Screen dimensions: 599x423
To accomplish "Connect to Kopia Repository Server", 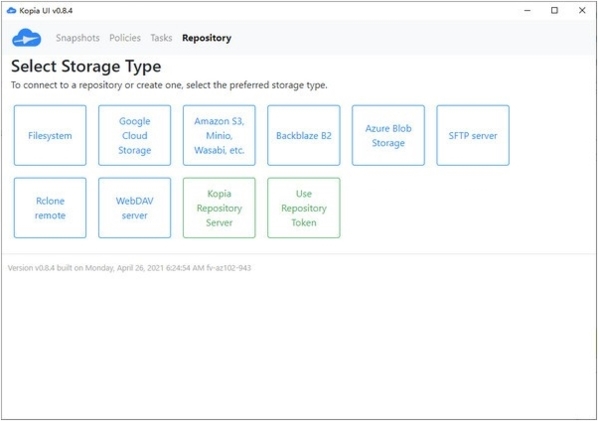I will pyautogui.click(x=219, y=208).
